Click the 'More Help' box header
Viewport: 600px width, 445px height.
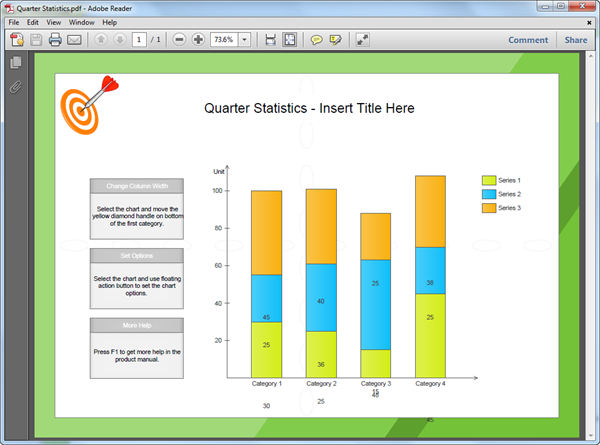tap(137, 325)
